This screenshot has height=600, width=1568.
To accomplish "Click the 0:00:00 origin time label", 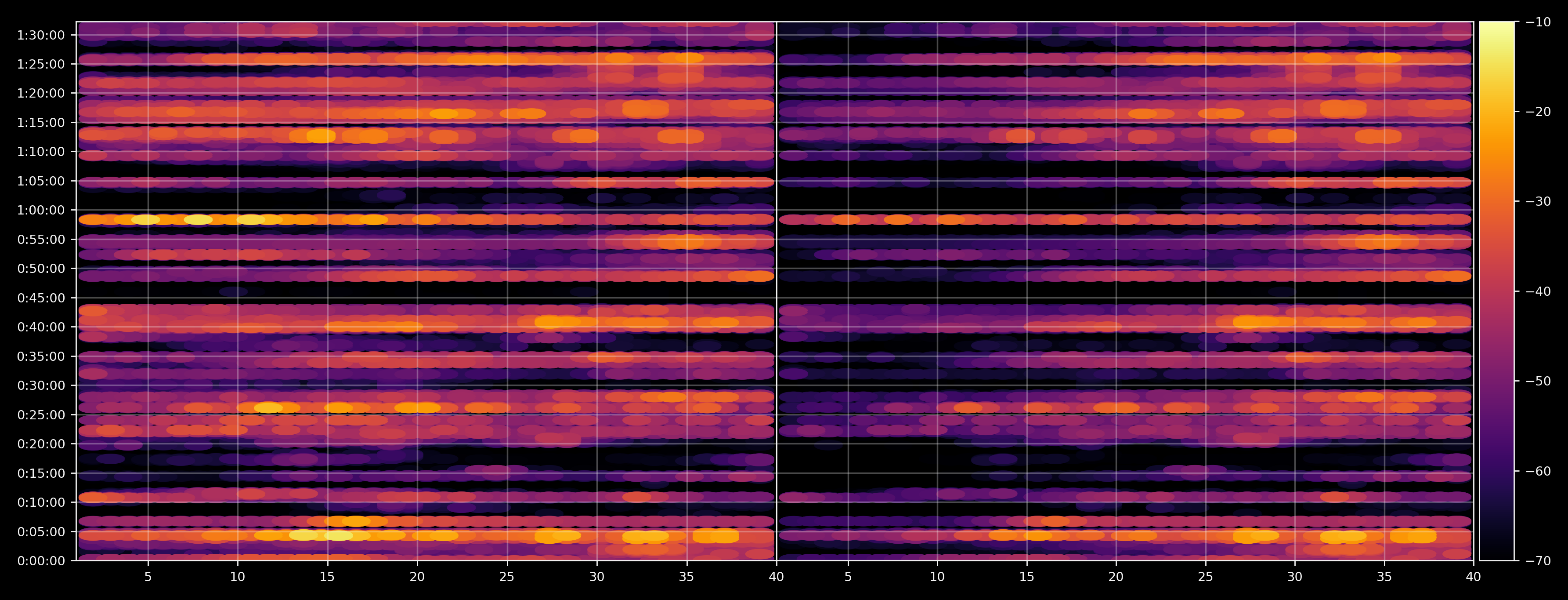I will pos(41,561).
